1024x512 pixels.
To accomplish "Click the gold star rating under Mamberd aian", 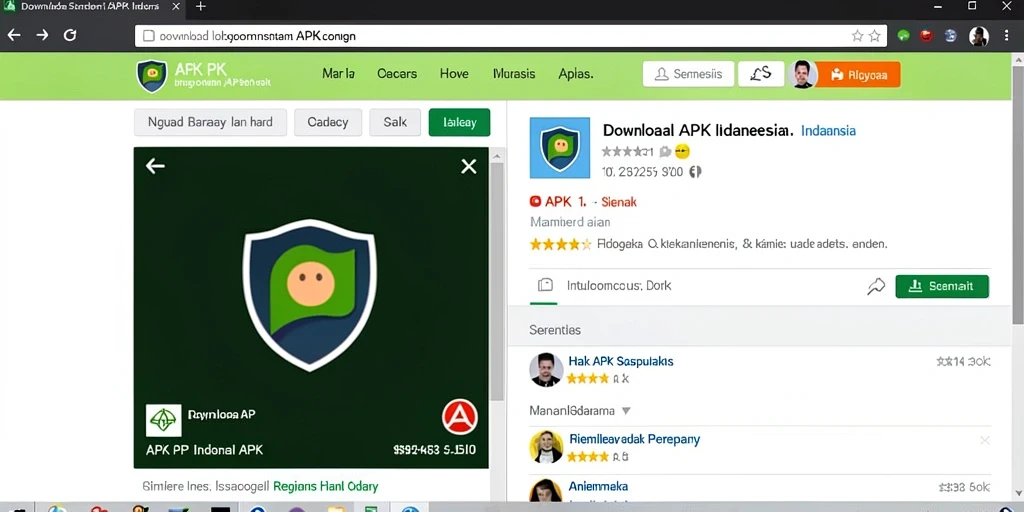I will (x=560, y=245).
